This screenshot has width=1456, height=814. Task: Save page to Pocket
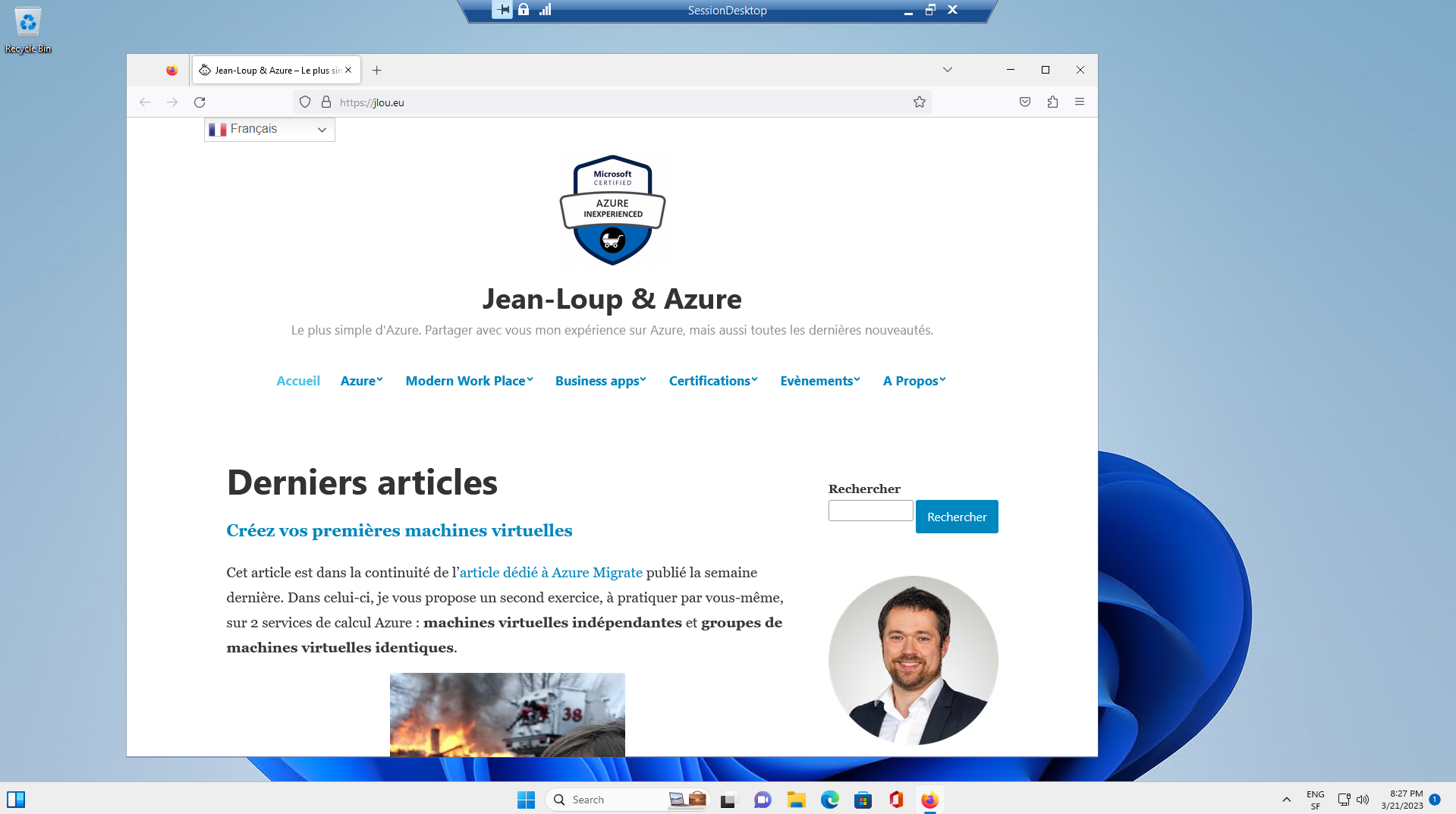click(1025, 102)
